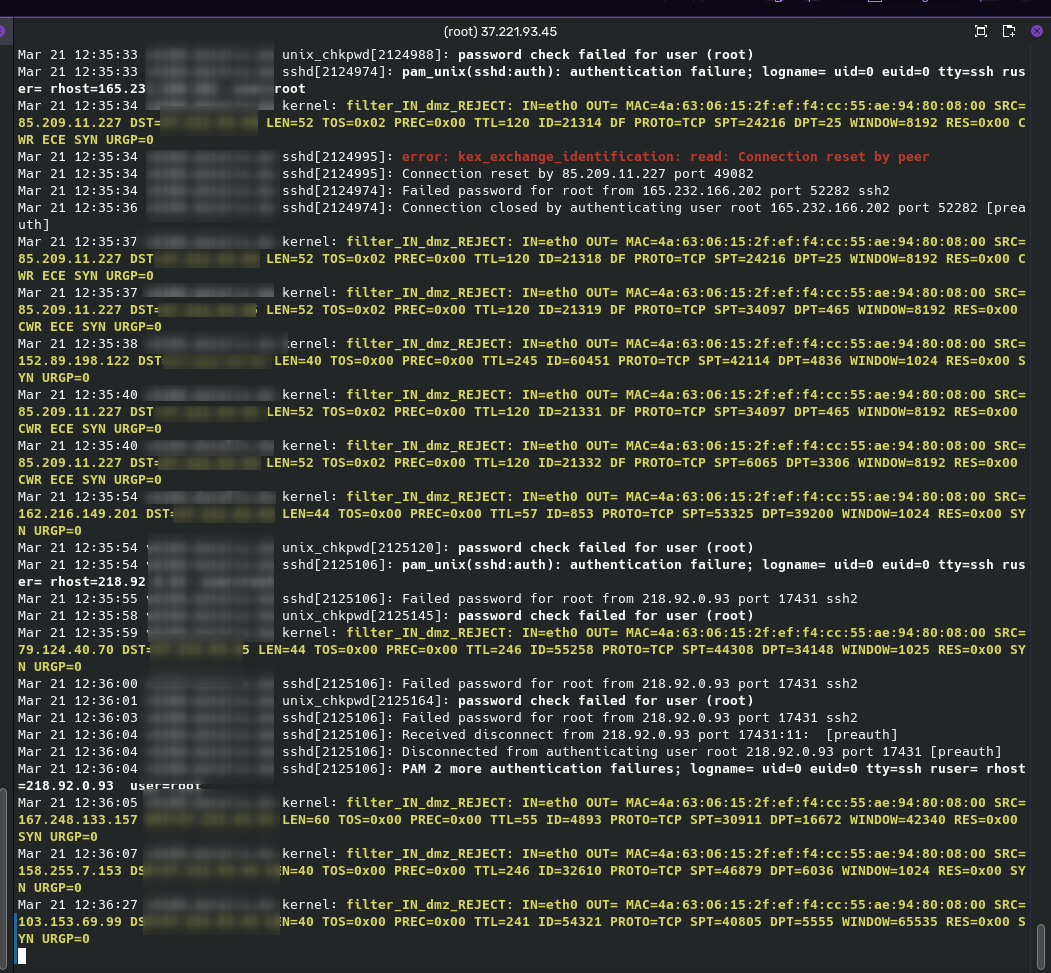Click the timestamp Mar 21 12:36:27

[x=78, y=905]
